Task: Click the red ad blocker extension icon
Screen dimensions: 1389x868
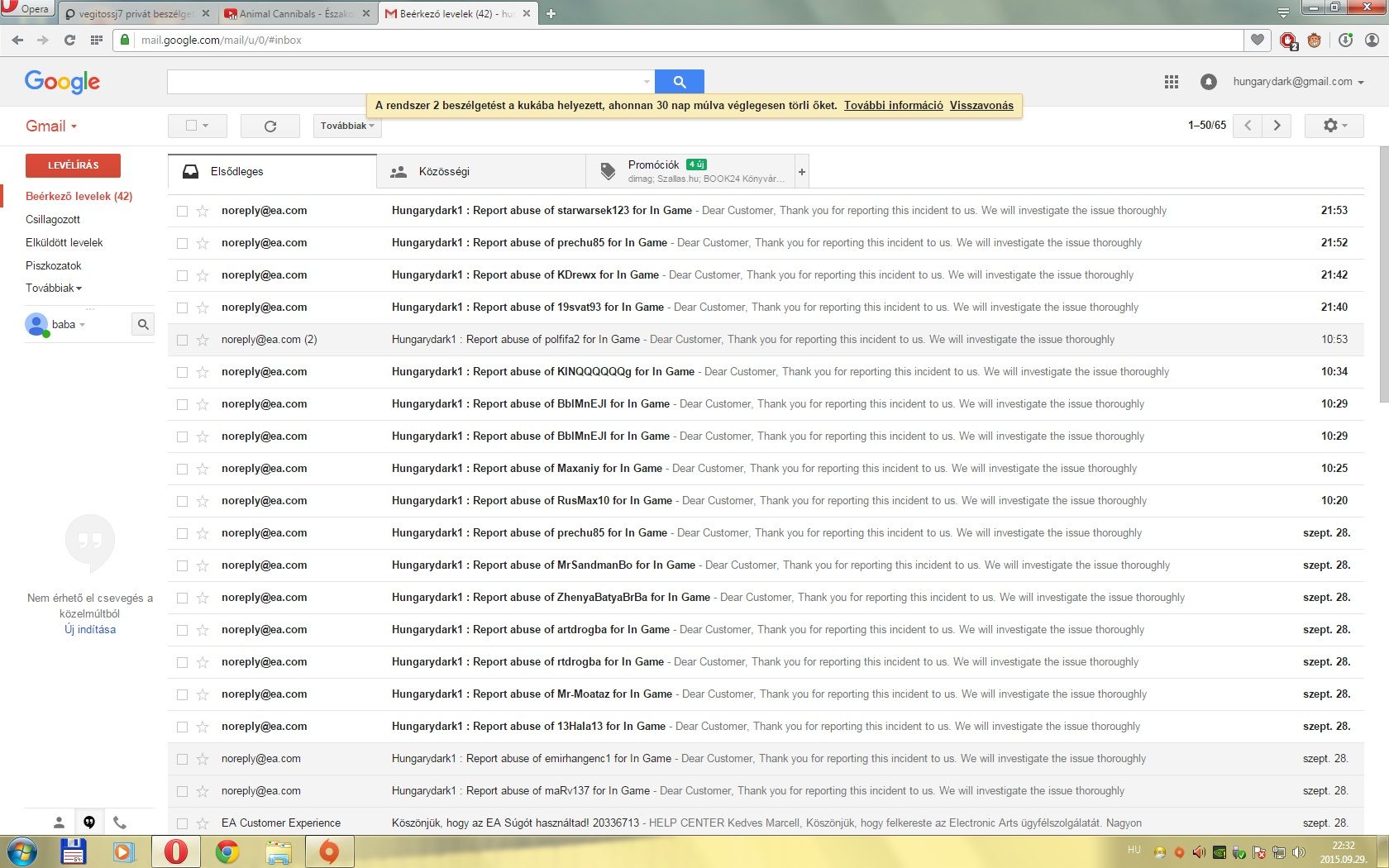Action: tap(1287, 41)
